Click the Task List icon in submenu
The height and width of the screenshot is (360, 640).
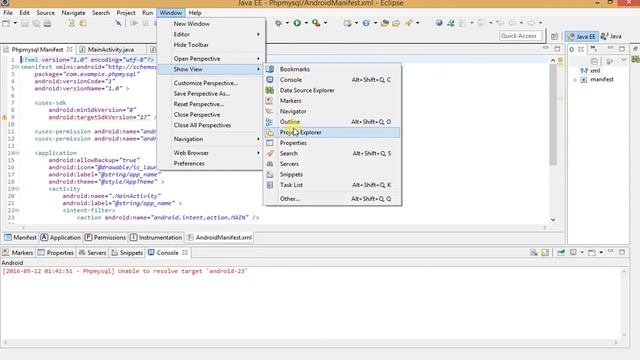click(x=270, y=185)
